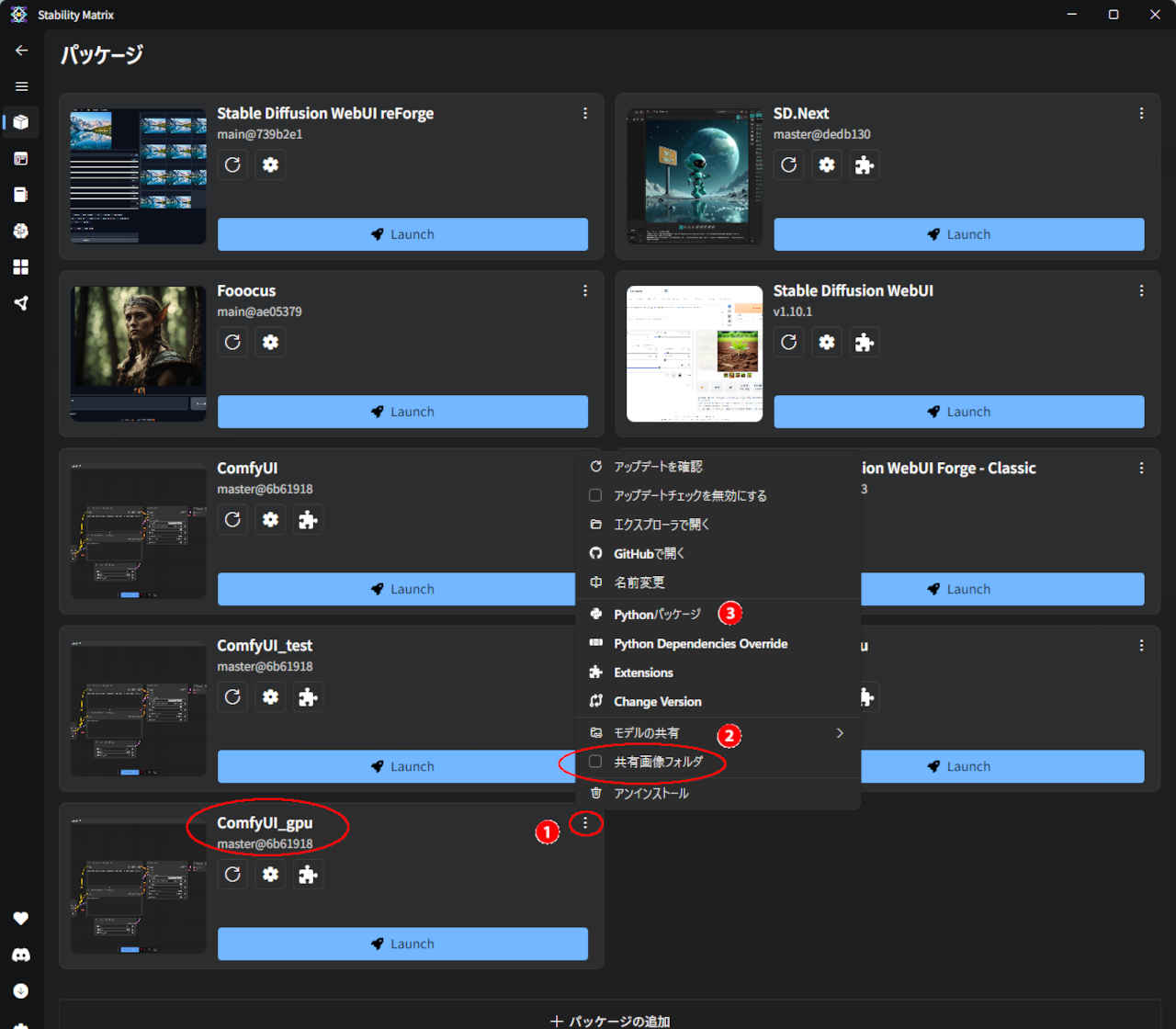Click the ComfyUI_gpu package title text

click(265, 823)
